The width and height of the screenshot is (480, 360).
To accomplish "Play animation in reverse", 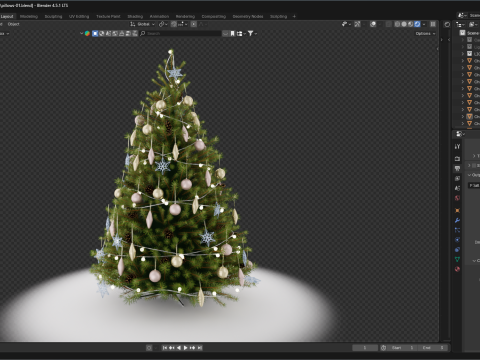I will click(x=179, y=348).
